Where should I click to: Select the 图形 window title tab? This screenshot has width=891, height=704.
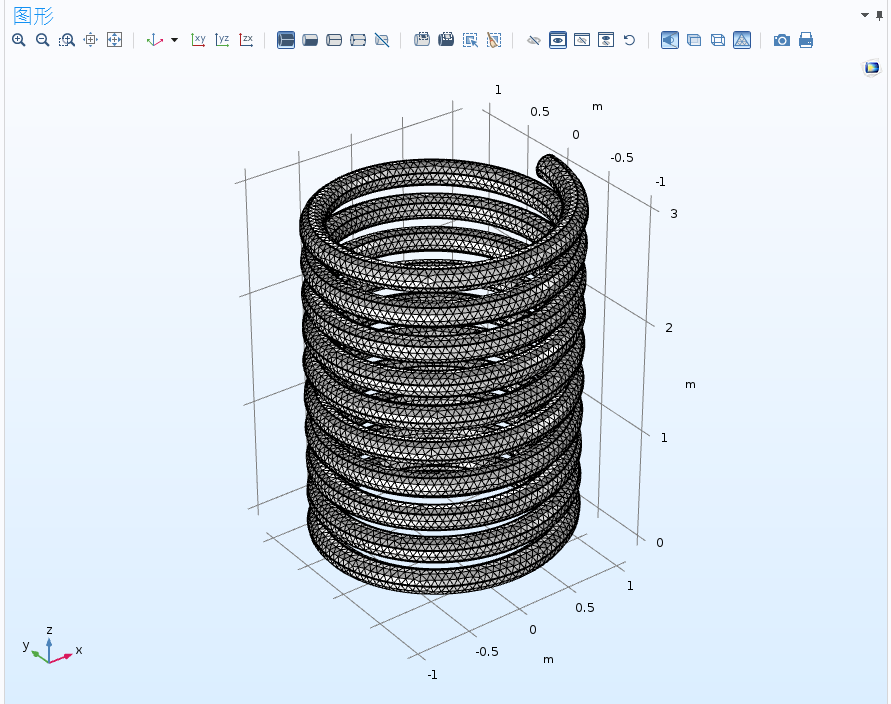[x=34, y=15]
